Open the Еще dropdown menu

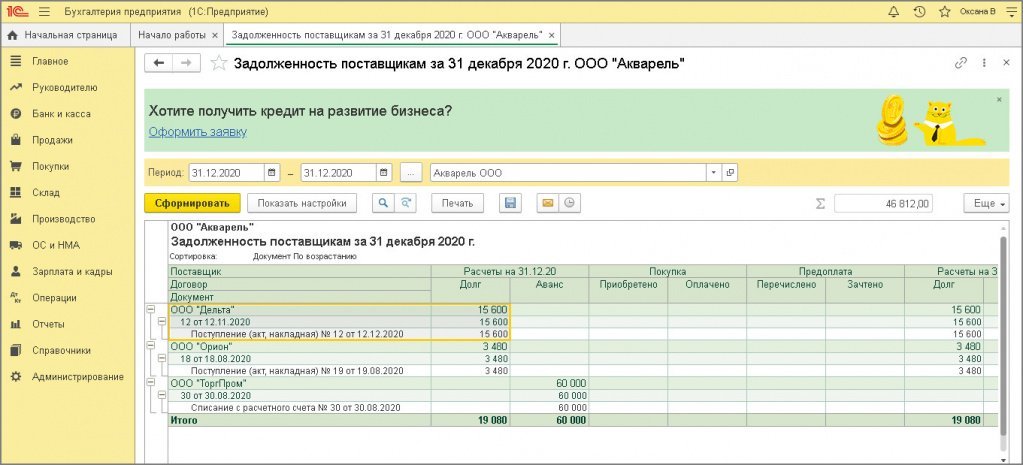coord(985,203)
